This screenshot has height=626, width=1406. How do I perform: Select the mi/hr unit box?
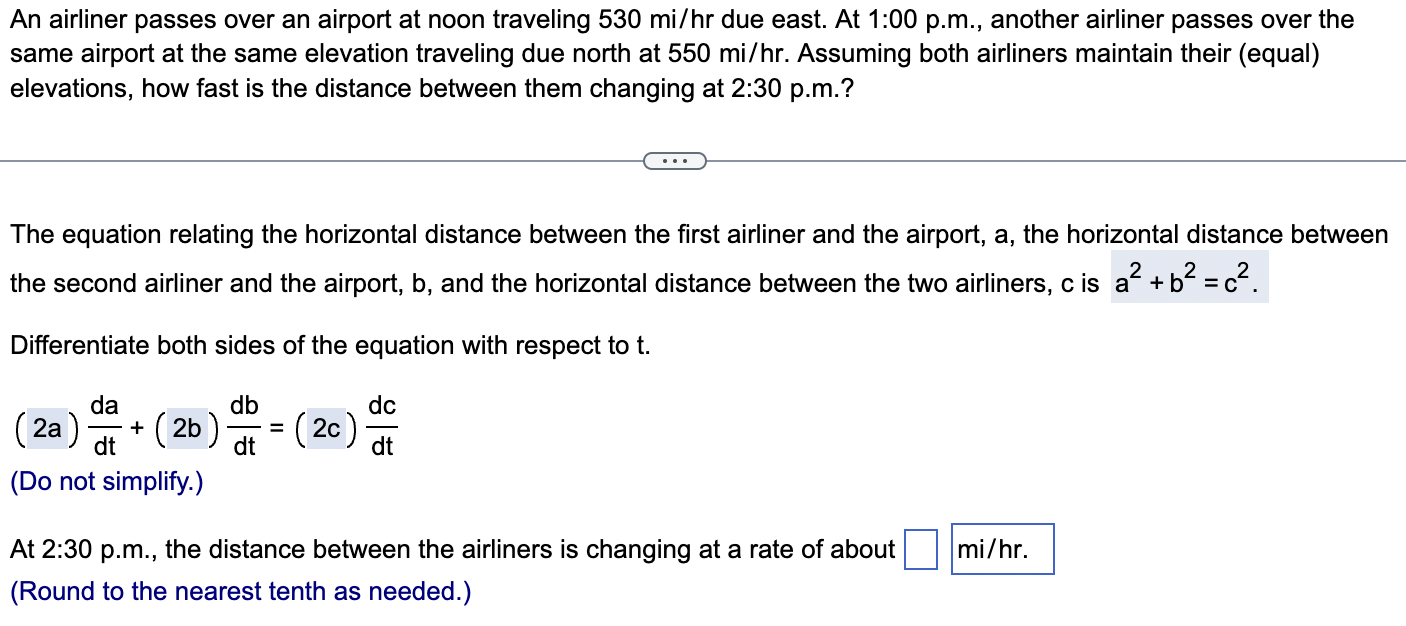tap(1001, 548)
